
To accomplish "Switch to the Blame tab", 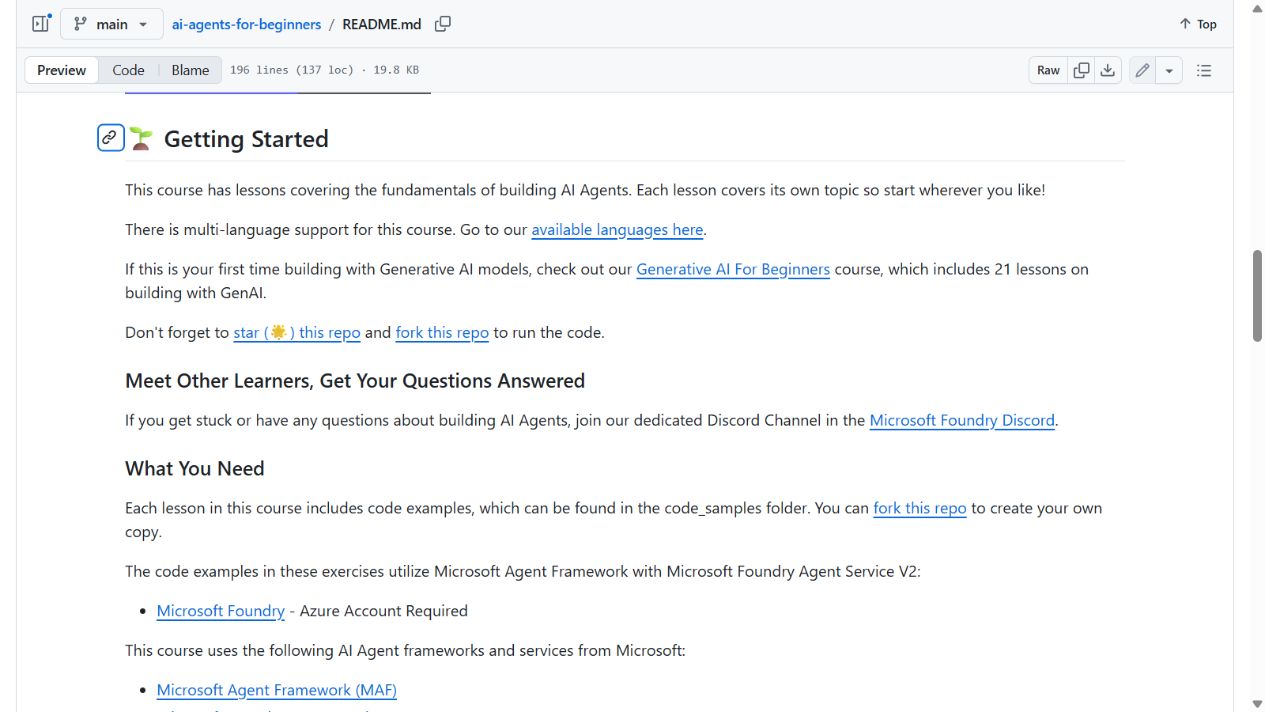I will [190, 70].
